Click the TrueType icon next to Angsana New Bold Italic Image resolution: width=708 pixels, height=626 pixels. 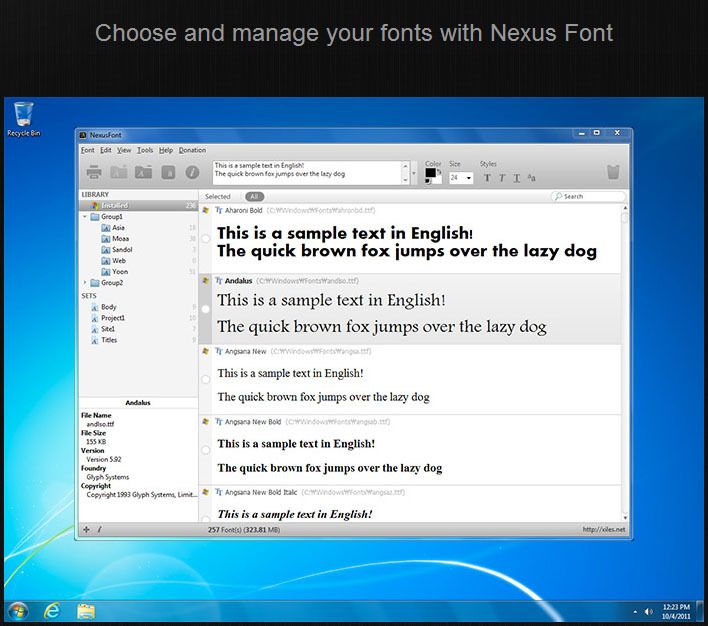click(219, 492)
